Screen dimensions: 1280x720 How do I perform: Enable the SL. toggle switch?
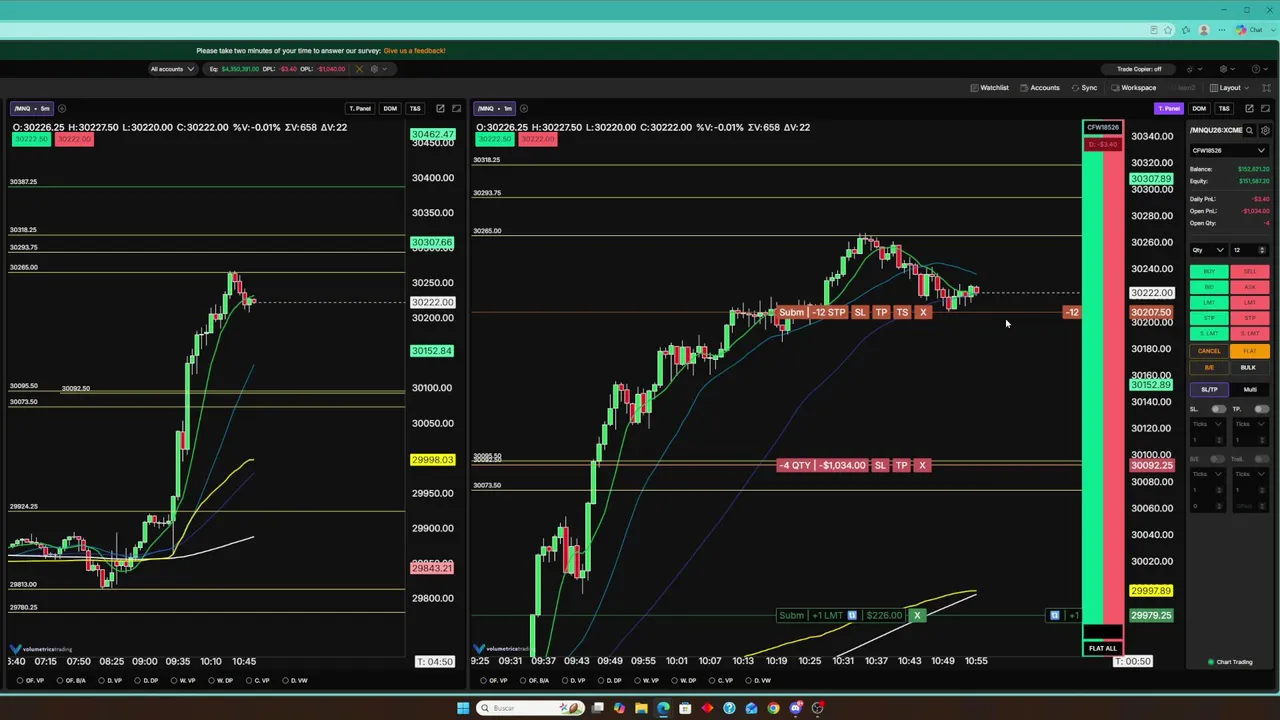1218,409
